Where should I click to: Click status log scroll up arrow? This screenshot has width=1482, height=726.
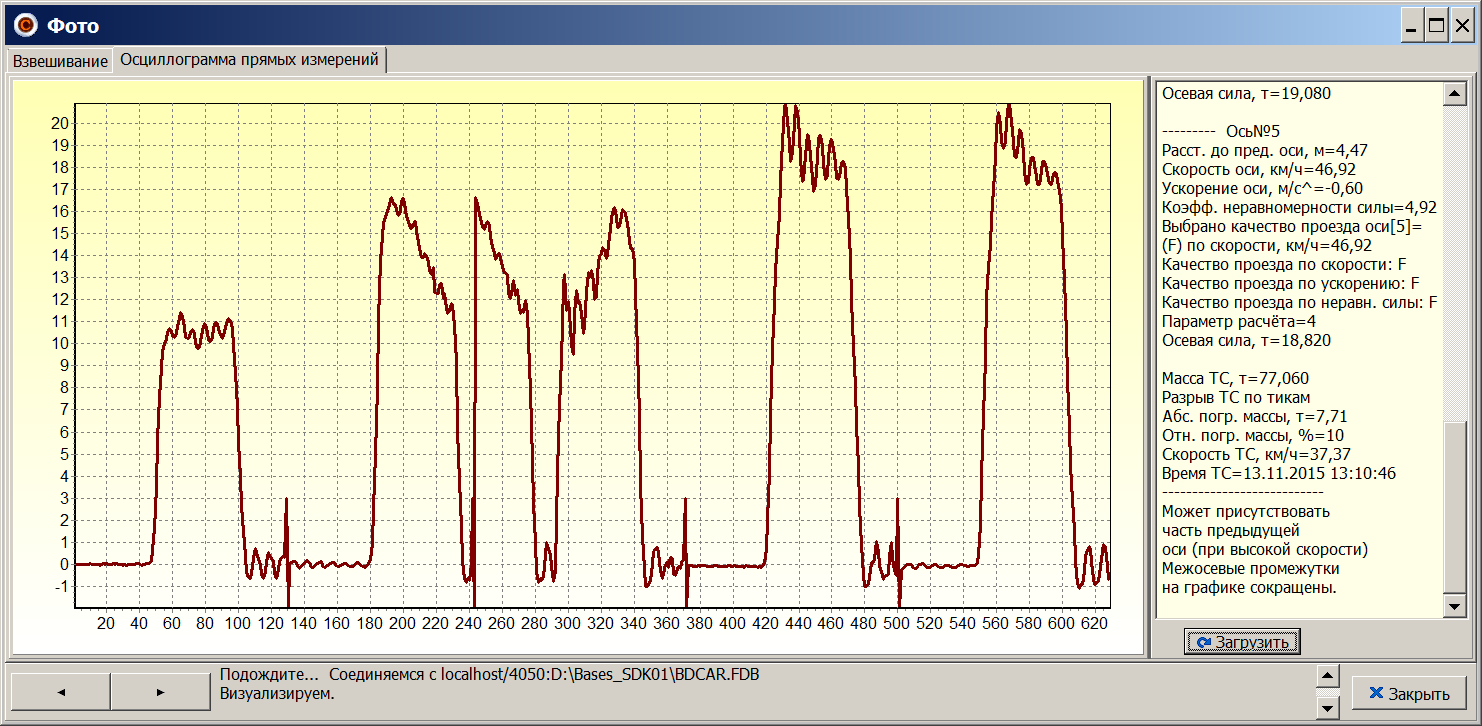(1327, 677)
